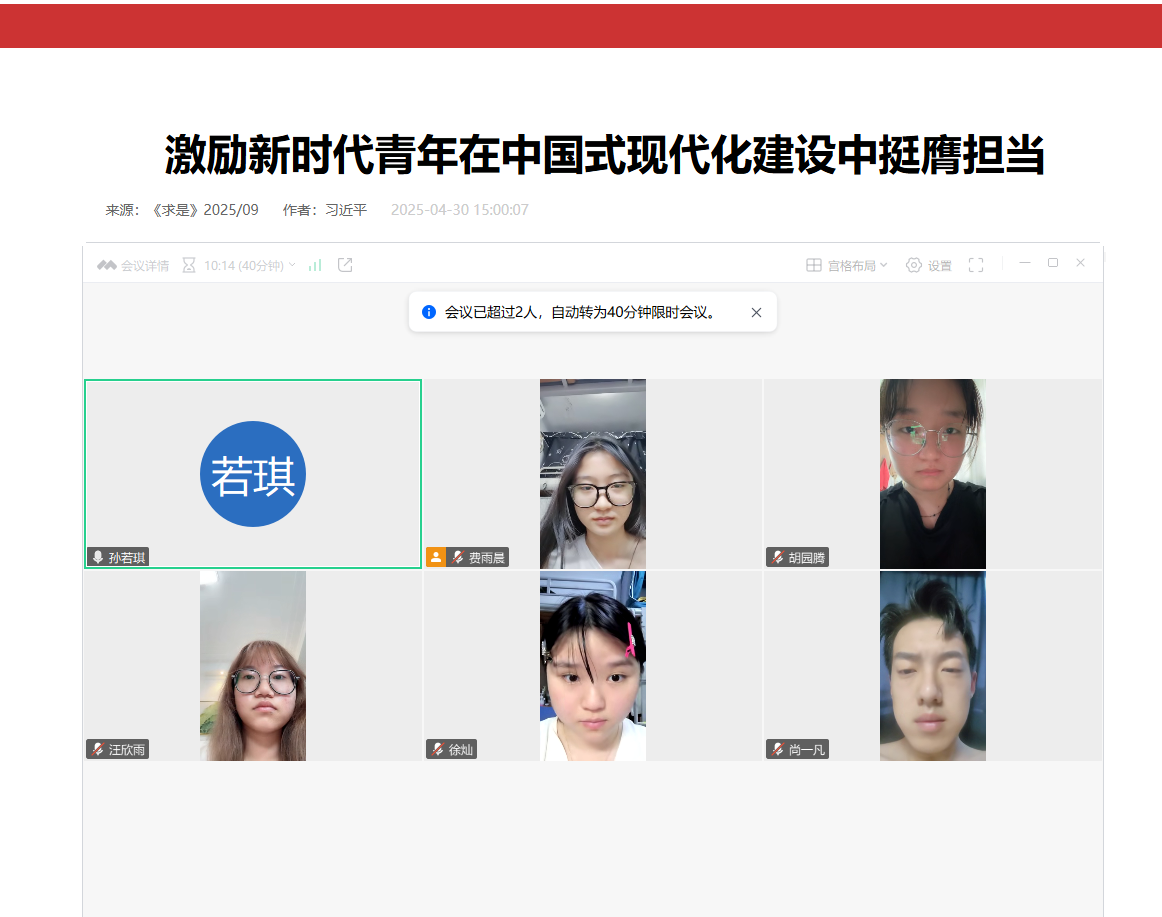Click the pop-out share window icon
Screen dimensions: 1162x917
click(345, 265)
